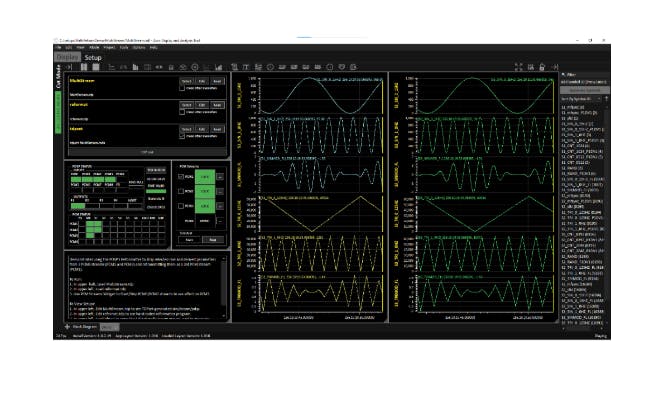This screenshot has height=403, width=664.
Task: Toggle the PCM1 stream checkbox
Action: (x=181, y=177)
